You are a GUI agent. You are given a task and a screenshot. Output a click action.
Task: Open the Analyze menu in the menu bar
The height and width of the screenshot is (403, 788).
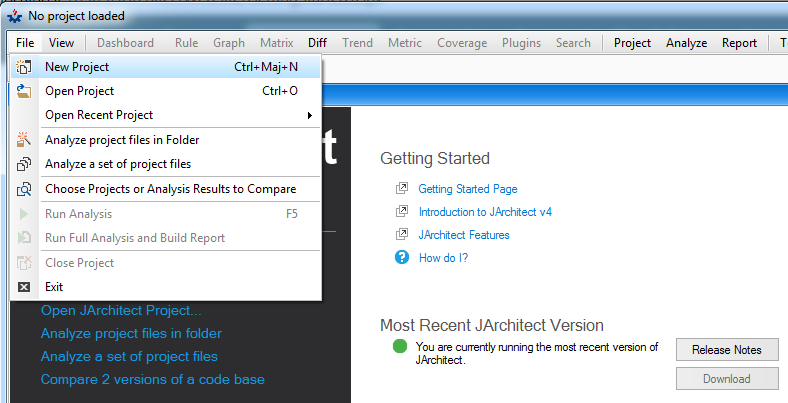[x=686, y=43]
